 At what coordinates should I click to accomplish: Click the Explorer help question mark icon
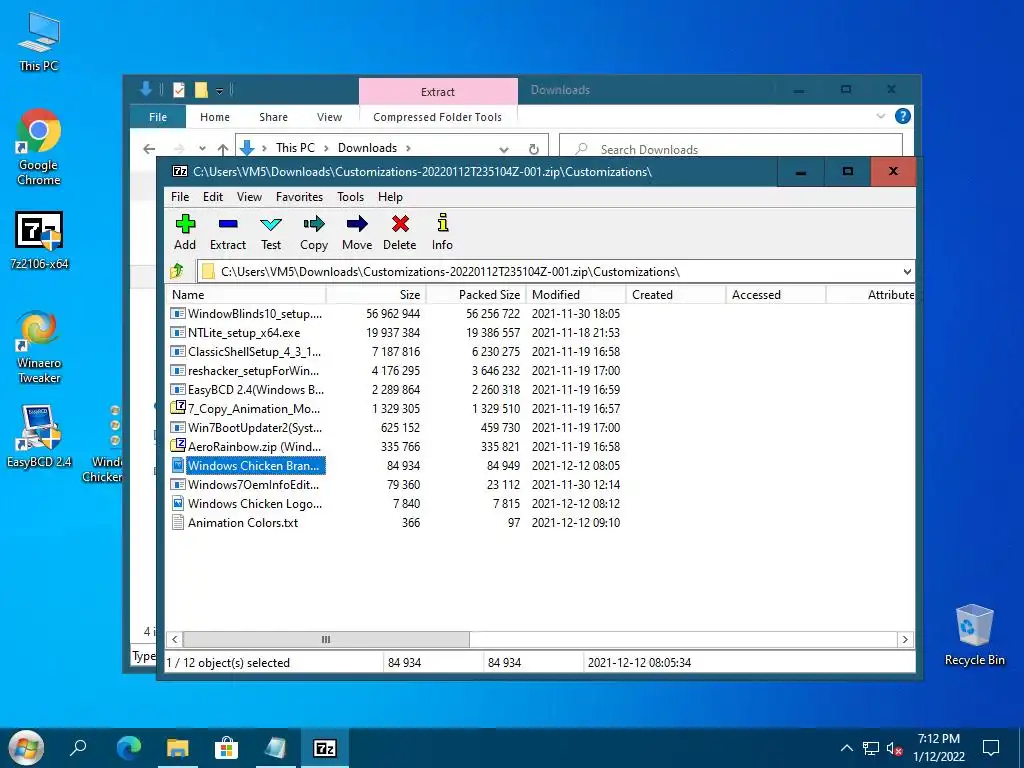pos(903,116)
